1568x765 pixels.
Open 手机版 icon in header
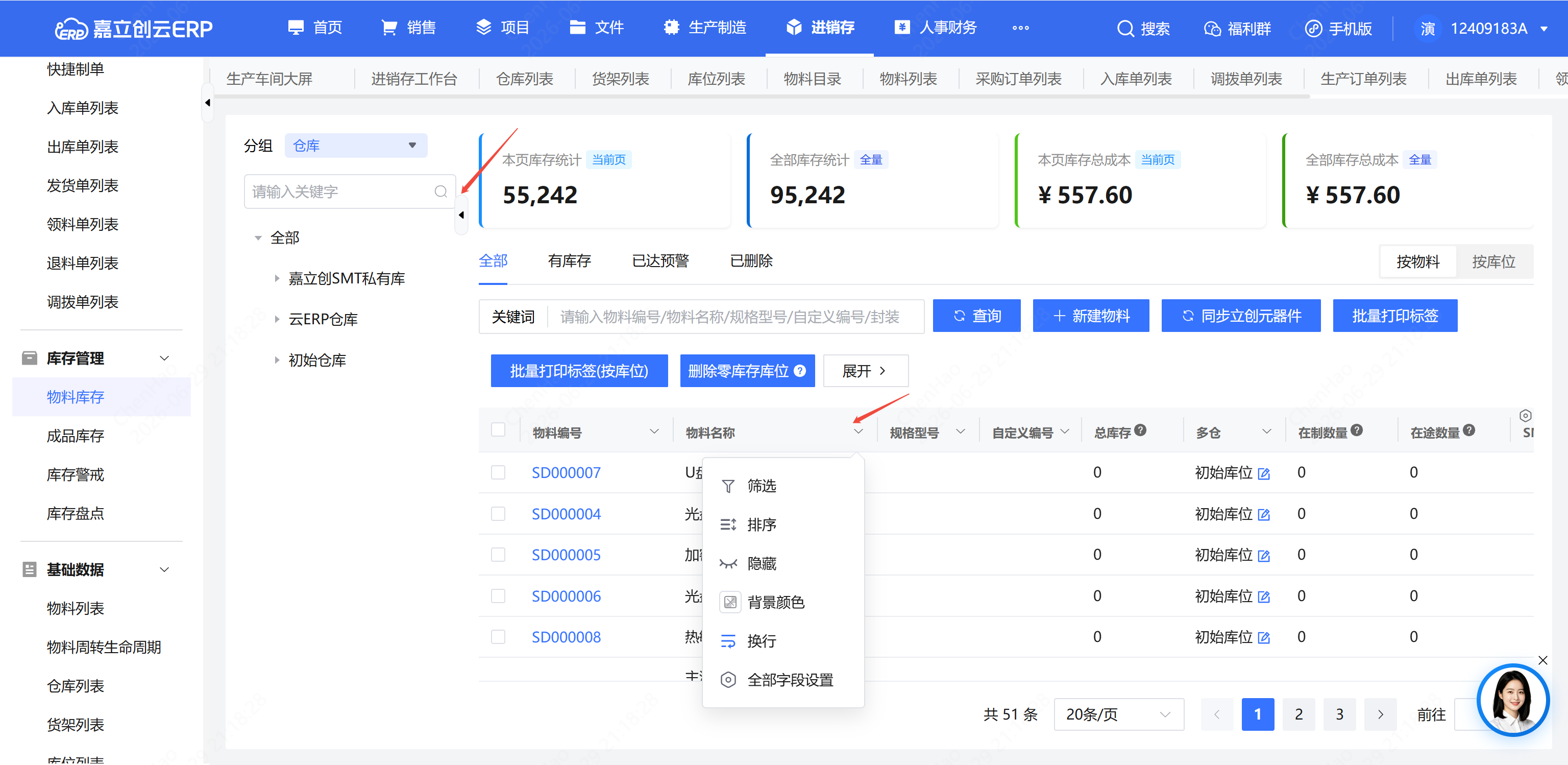point(1314,29)
